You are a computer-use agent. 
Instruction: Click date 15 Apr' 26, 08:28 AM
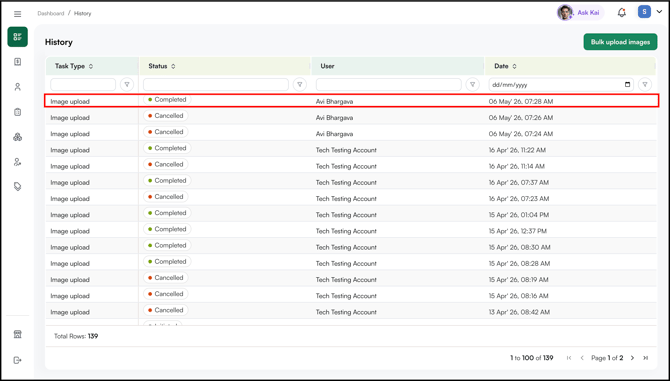pyautogui.click(x=520, y=264)
